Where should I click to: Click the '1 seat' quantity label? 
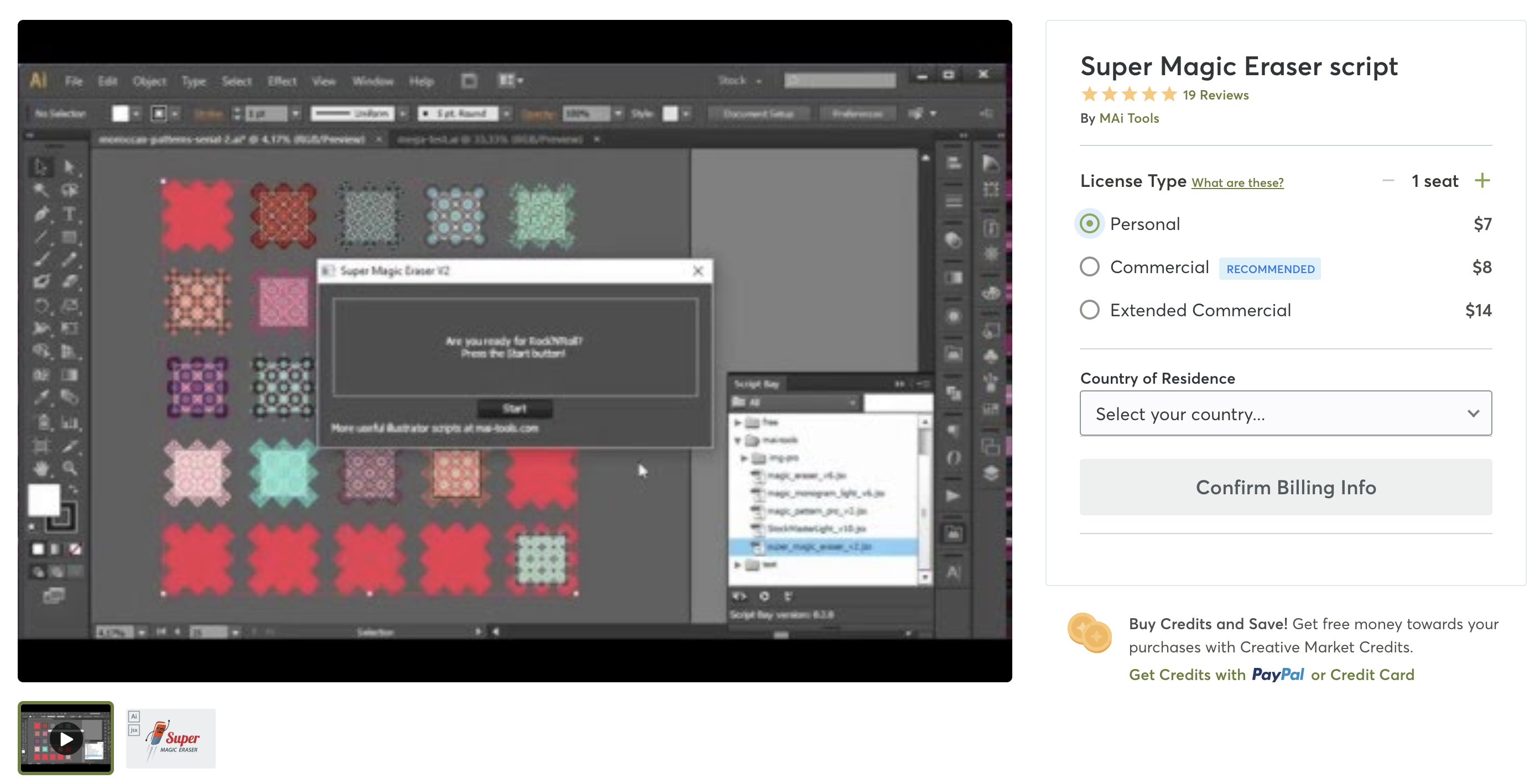1434,180
